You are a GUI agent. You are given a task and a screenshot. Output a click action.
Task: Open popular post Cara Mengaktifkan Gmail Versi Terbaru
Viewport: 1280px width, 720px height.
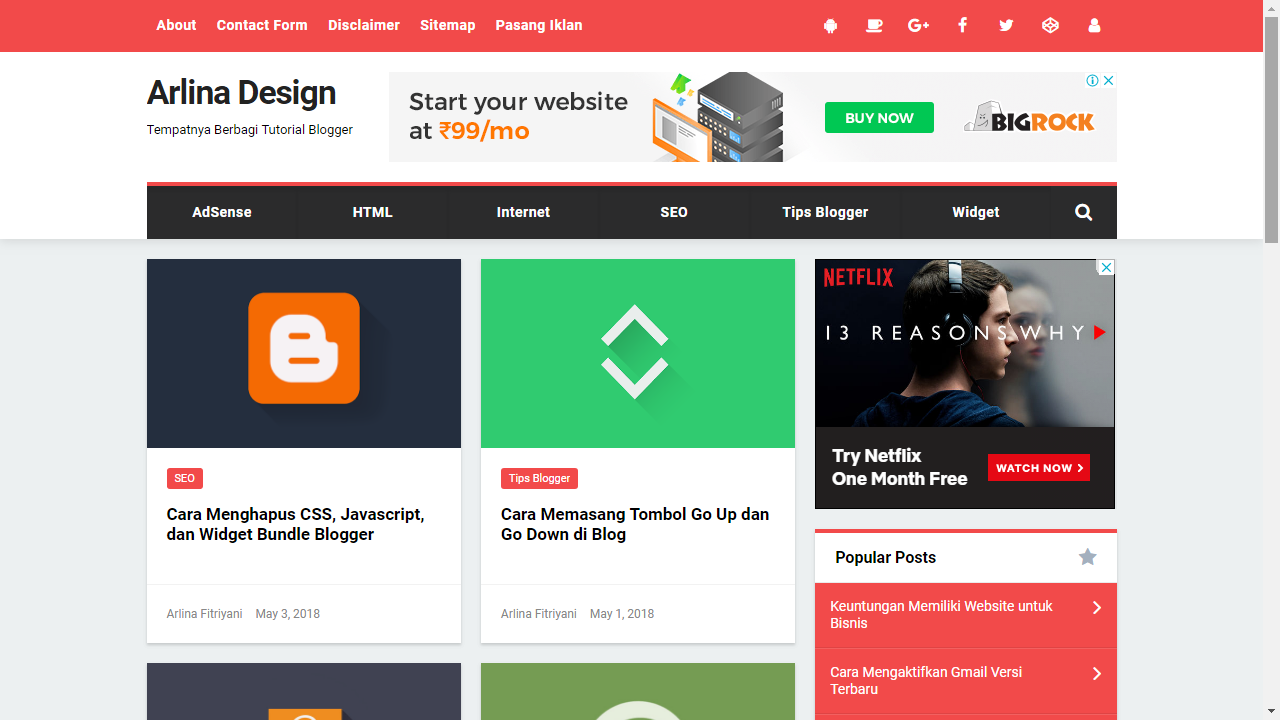pyautogui.click(x=926, y=680)
